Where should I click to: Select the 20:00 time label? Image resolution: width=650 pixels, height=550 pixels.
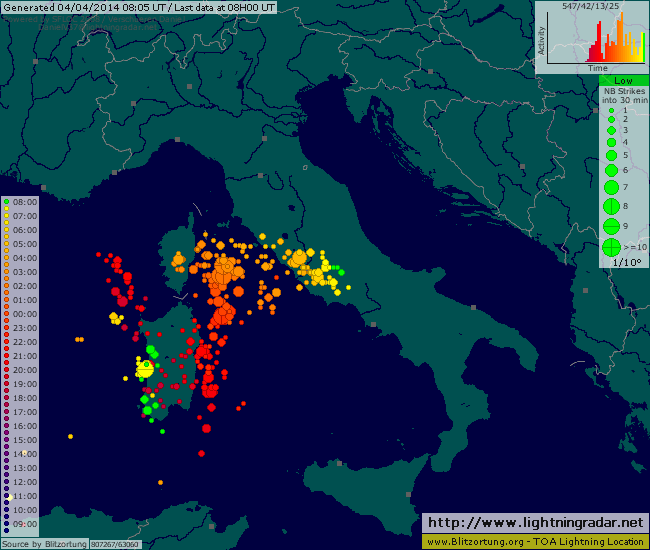[x=25, y=370]
